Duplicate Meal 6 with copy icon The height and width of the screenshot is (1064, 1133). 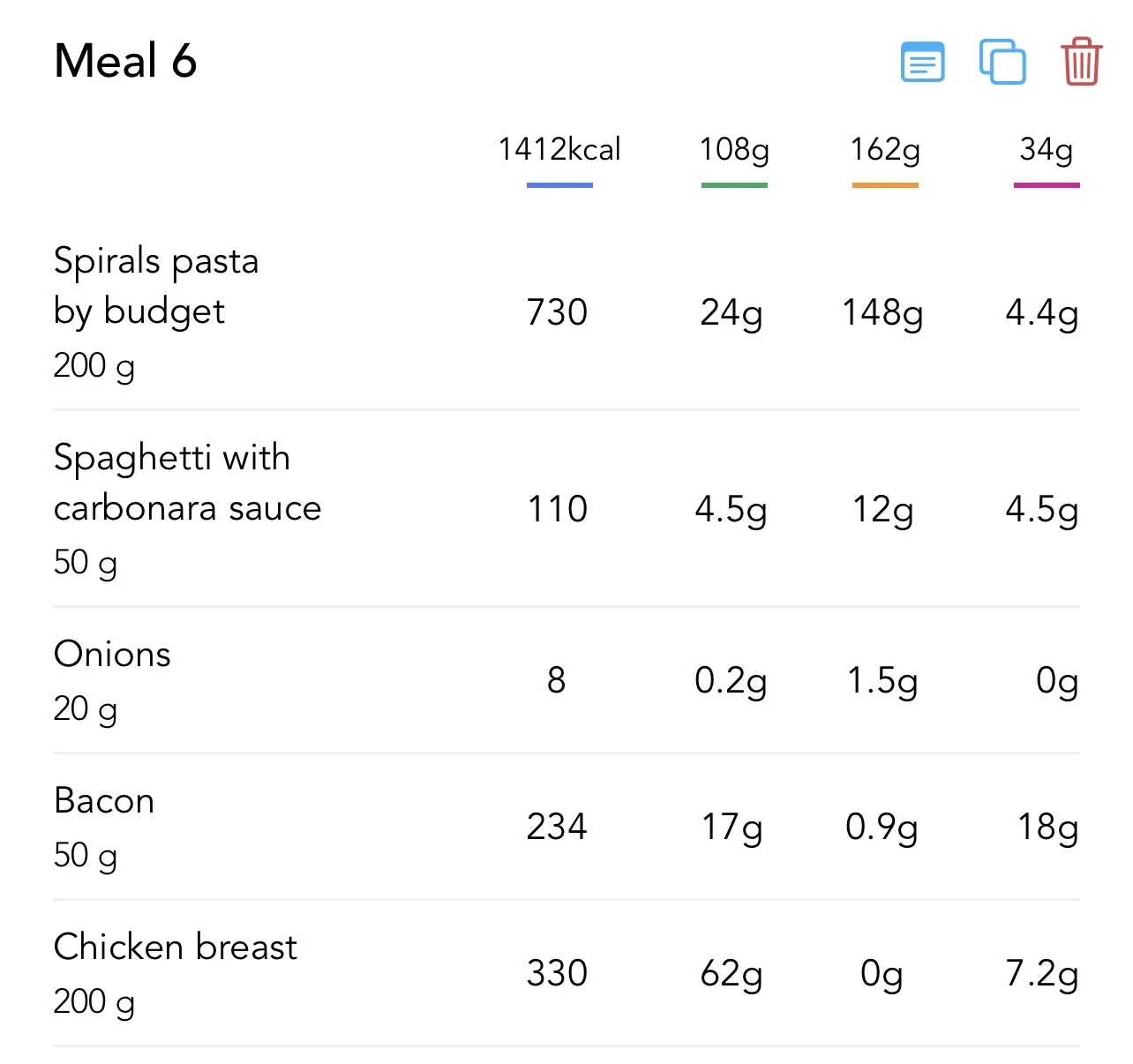click(x=1002, y=62)
